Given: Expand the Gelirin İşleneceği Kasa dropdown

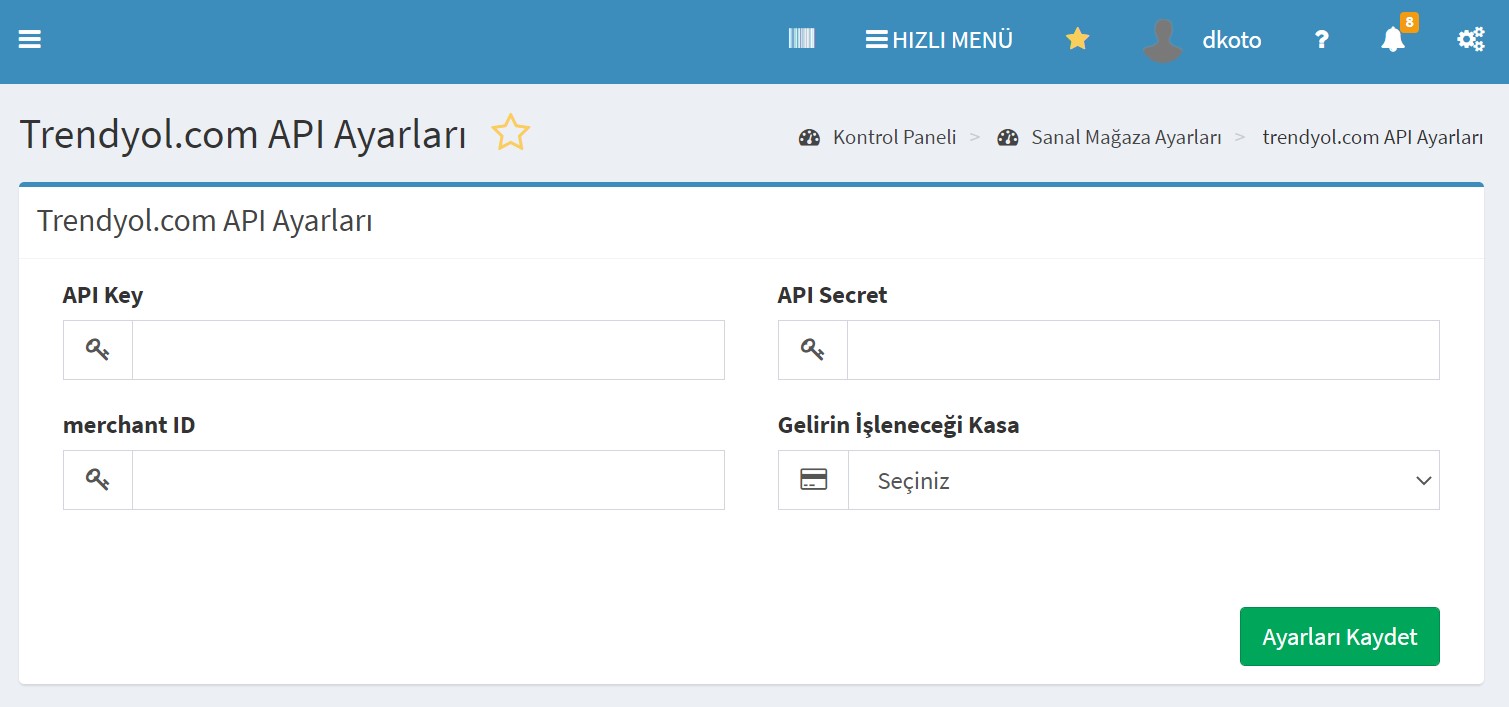Looking at the screenshot, I should 1143,480.
